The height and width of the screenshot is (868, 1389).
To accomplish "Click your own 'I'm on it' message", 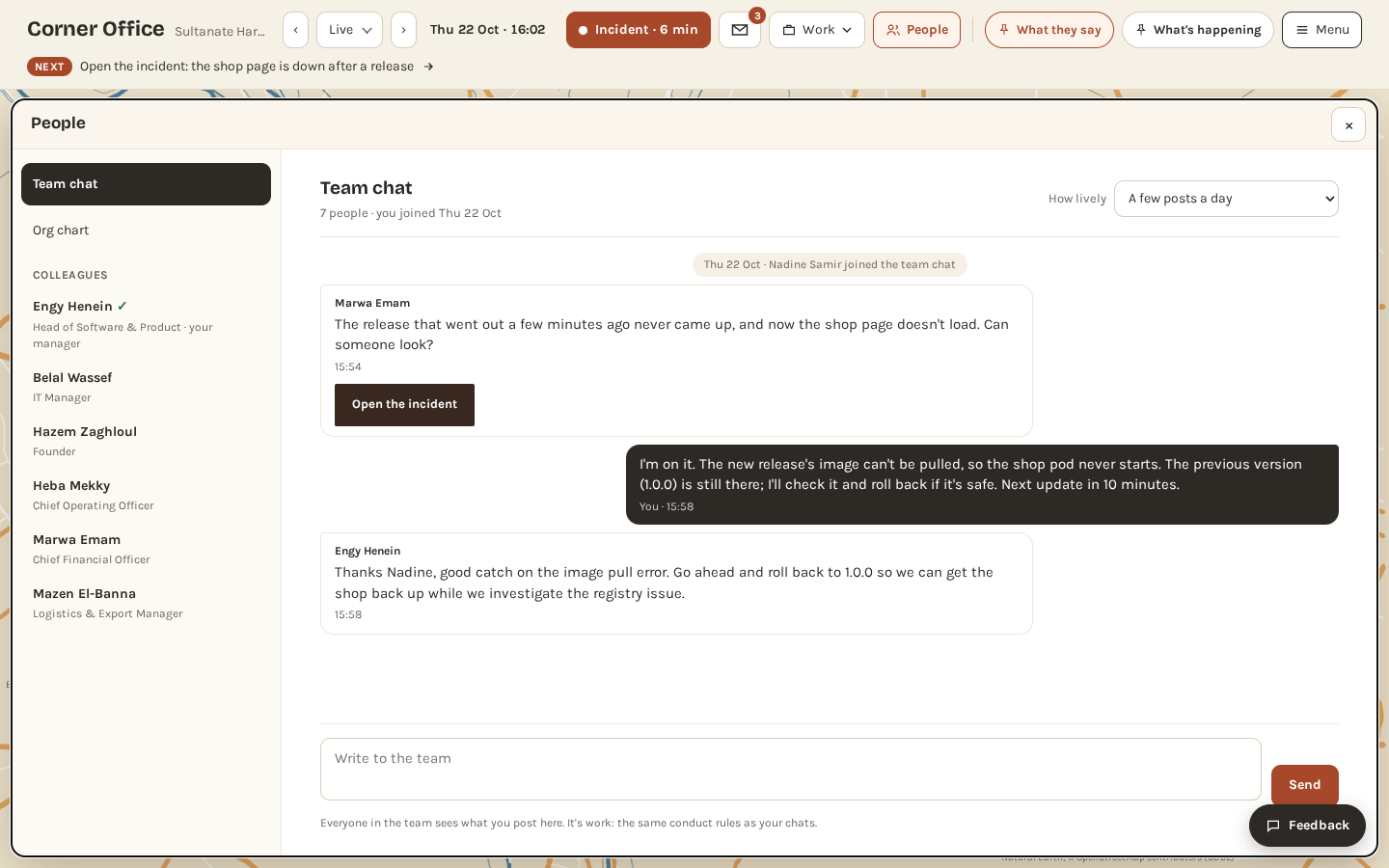I will pyautogui.click(x=982, y=484).
